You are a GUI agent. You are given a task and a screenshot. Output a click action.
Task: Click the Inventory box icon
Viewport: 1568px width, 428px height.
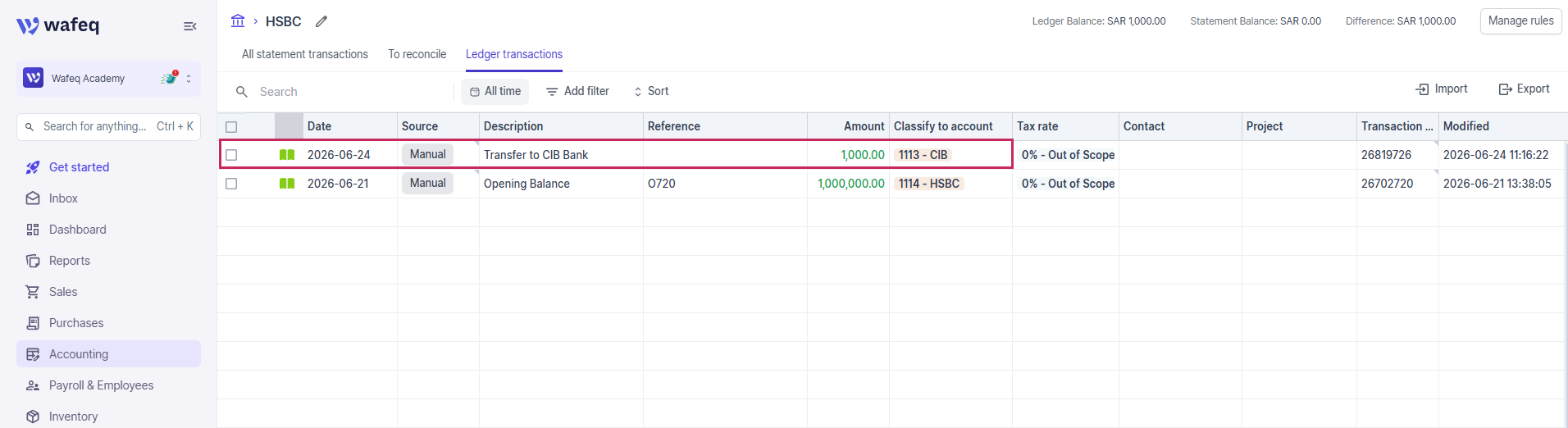pyautogui.click(x=33, y=417)
